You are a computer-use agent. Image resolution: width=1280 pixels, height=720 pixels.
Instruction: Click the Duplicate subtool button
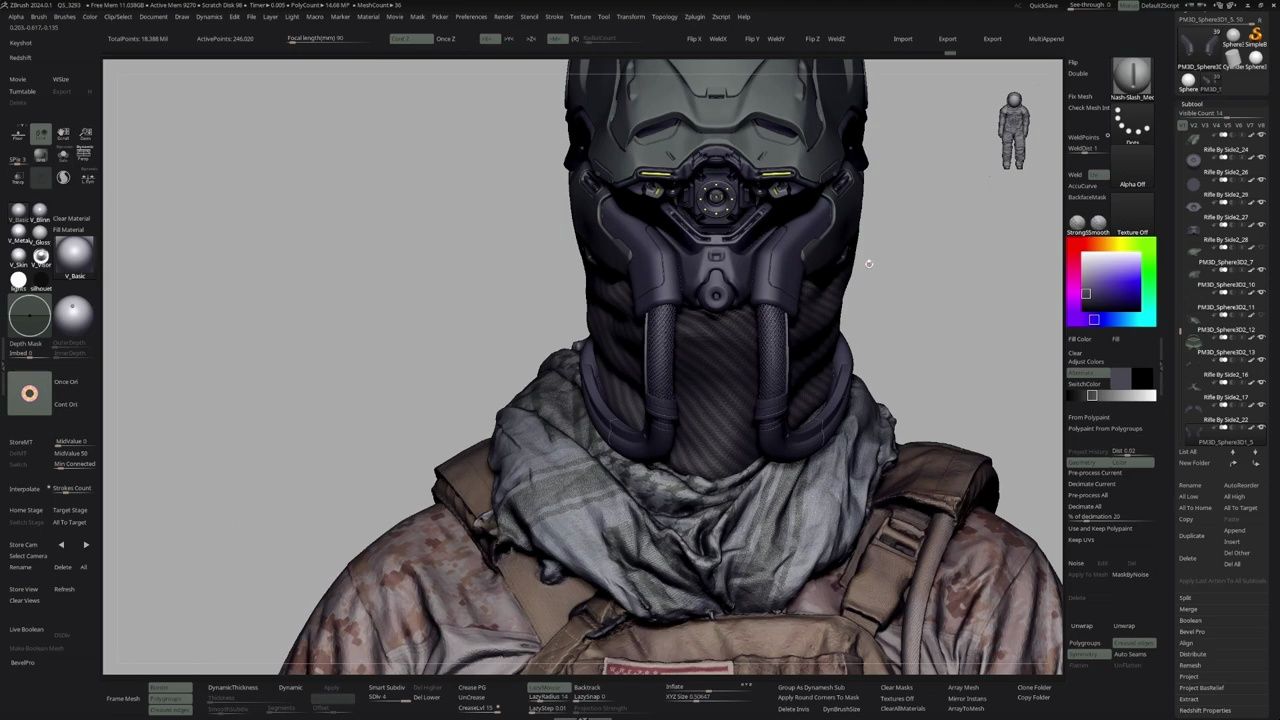pyautogui.click(x=1191, y=536)
